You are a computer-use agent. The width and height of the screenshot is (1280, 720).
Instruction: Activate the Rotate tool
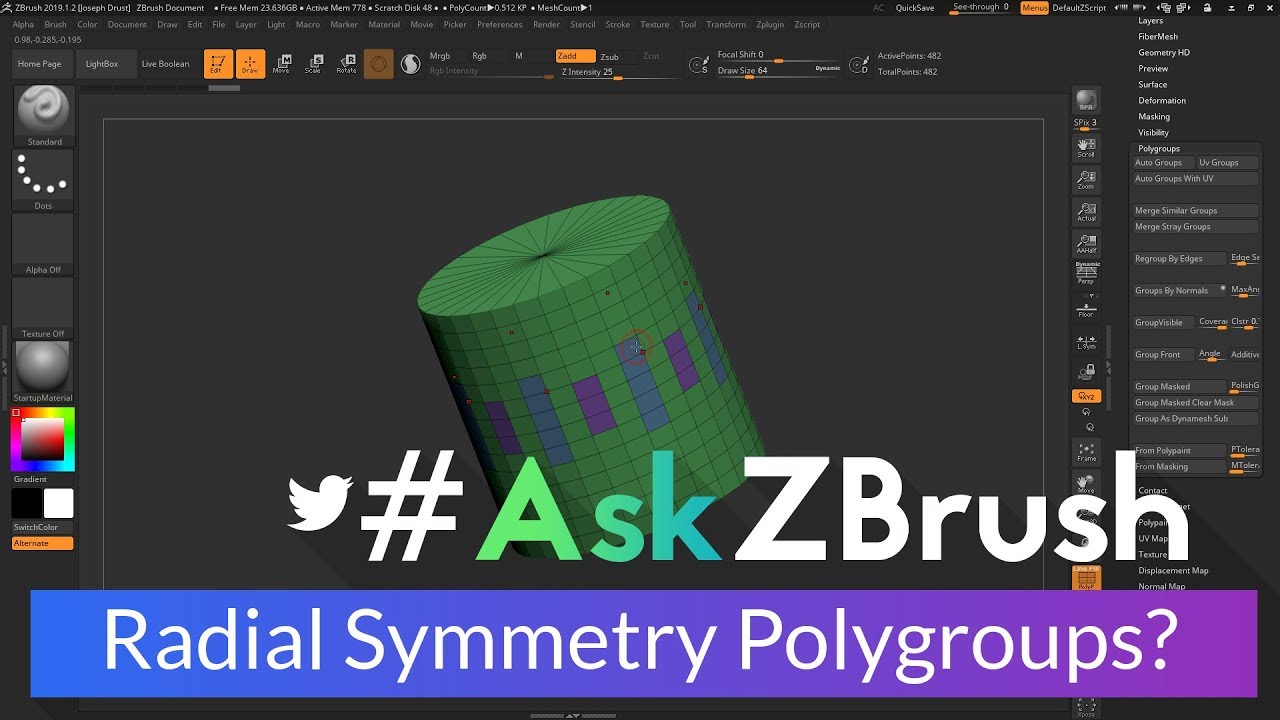[346, 64]
